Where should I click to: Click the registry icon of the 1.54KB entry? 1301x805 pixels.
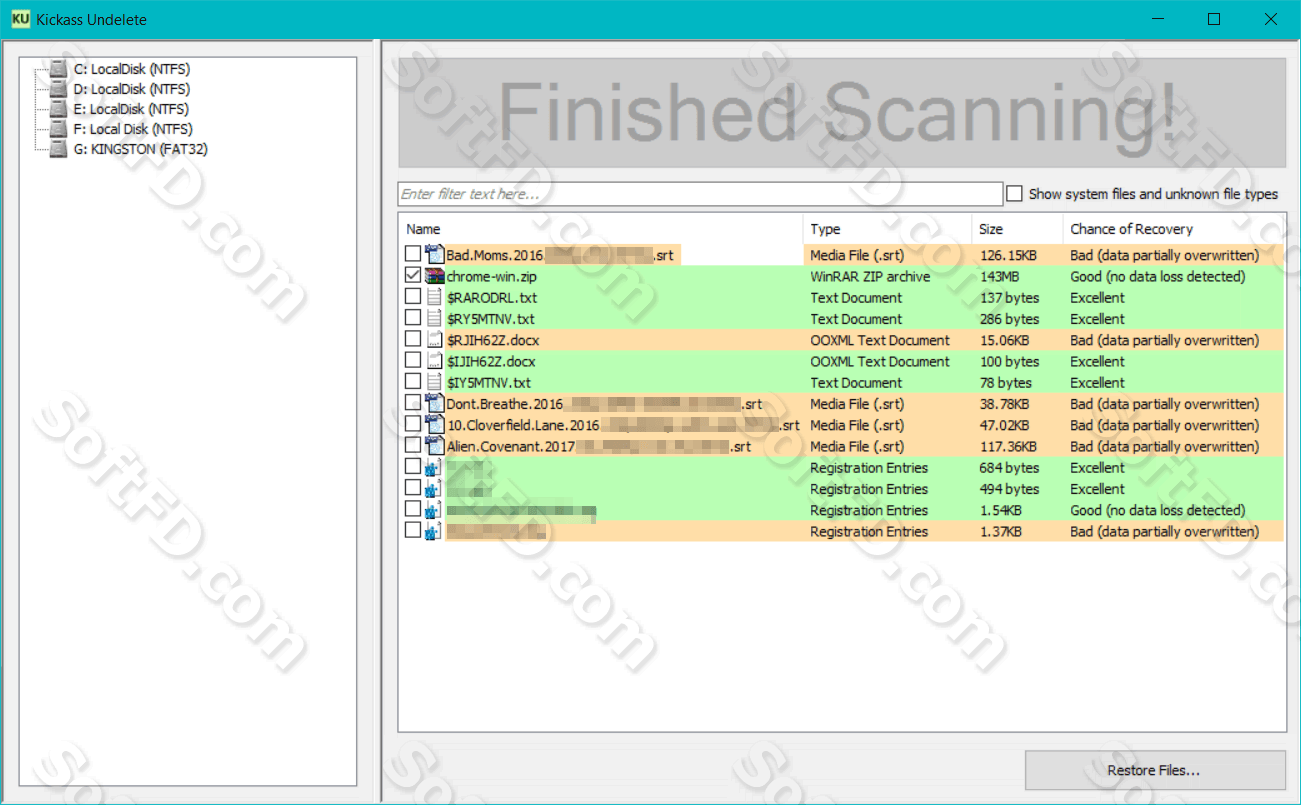[434, 510]
